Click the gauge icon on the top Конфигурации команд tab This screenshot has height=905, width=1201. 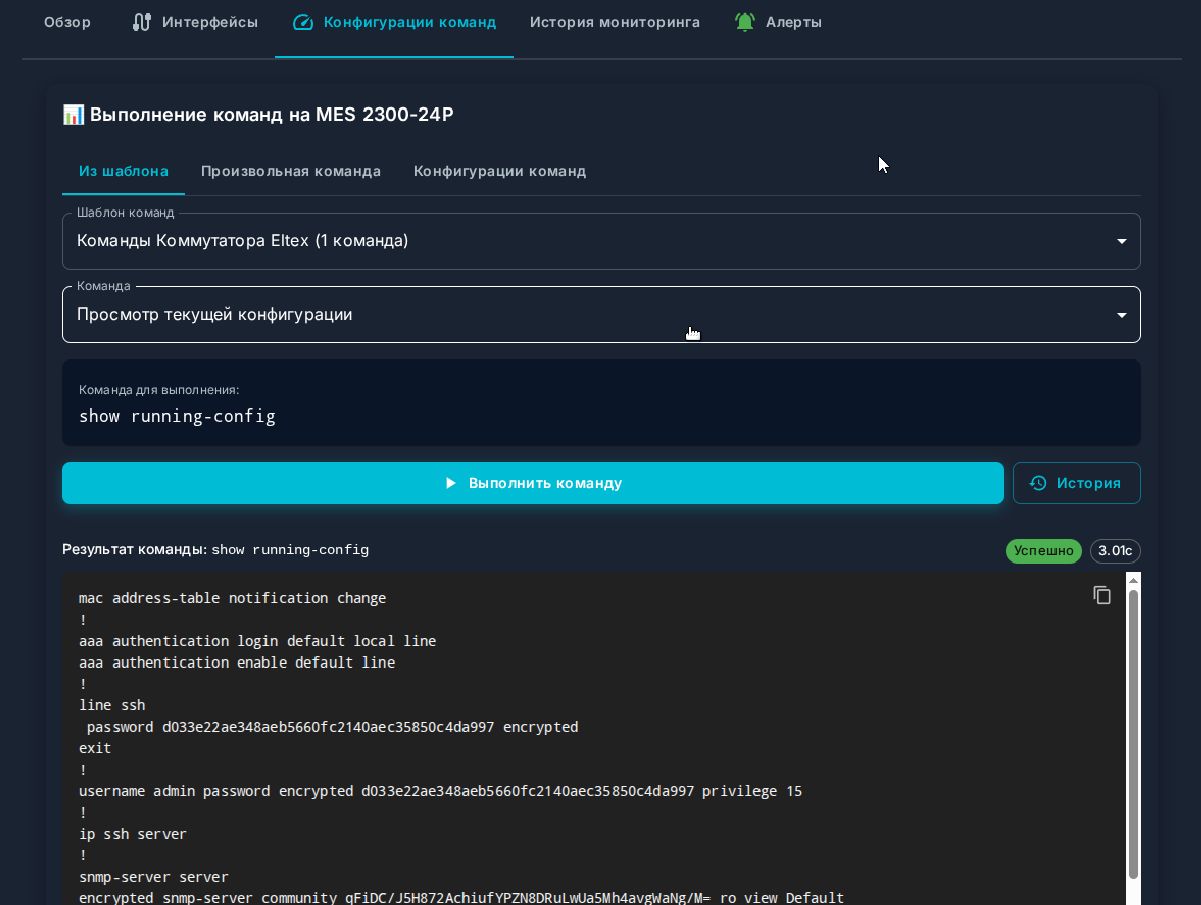pyautogui.click(x=303, y=22)
